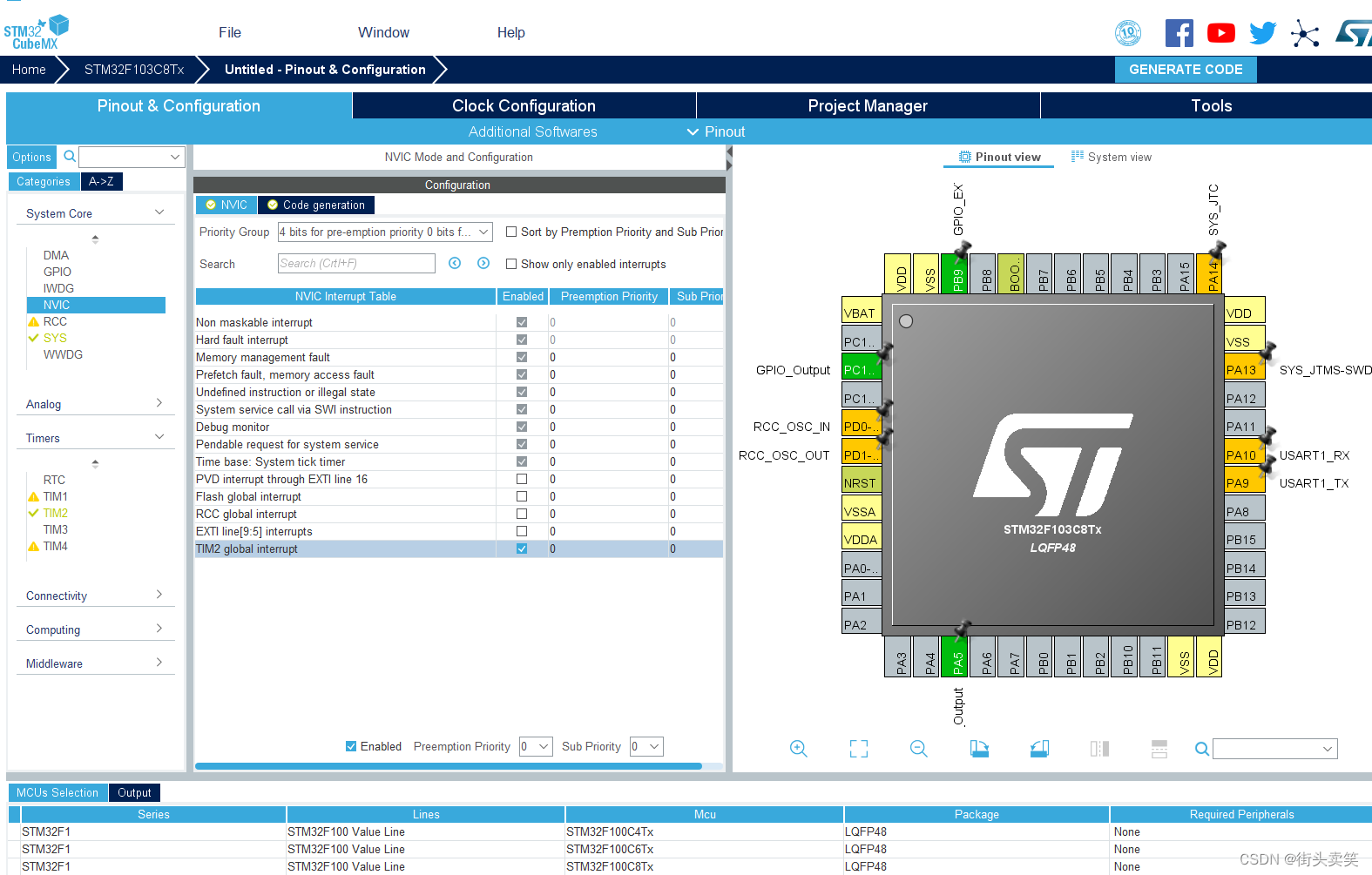The image size is (1372, 875).
Task: Open the peripheral search combo box
Action: pos(132,157)
